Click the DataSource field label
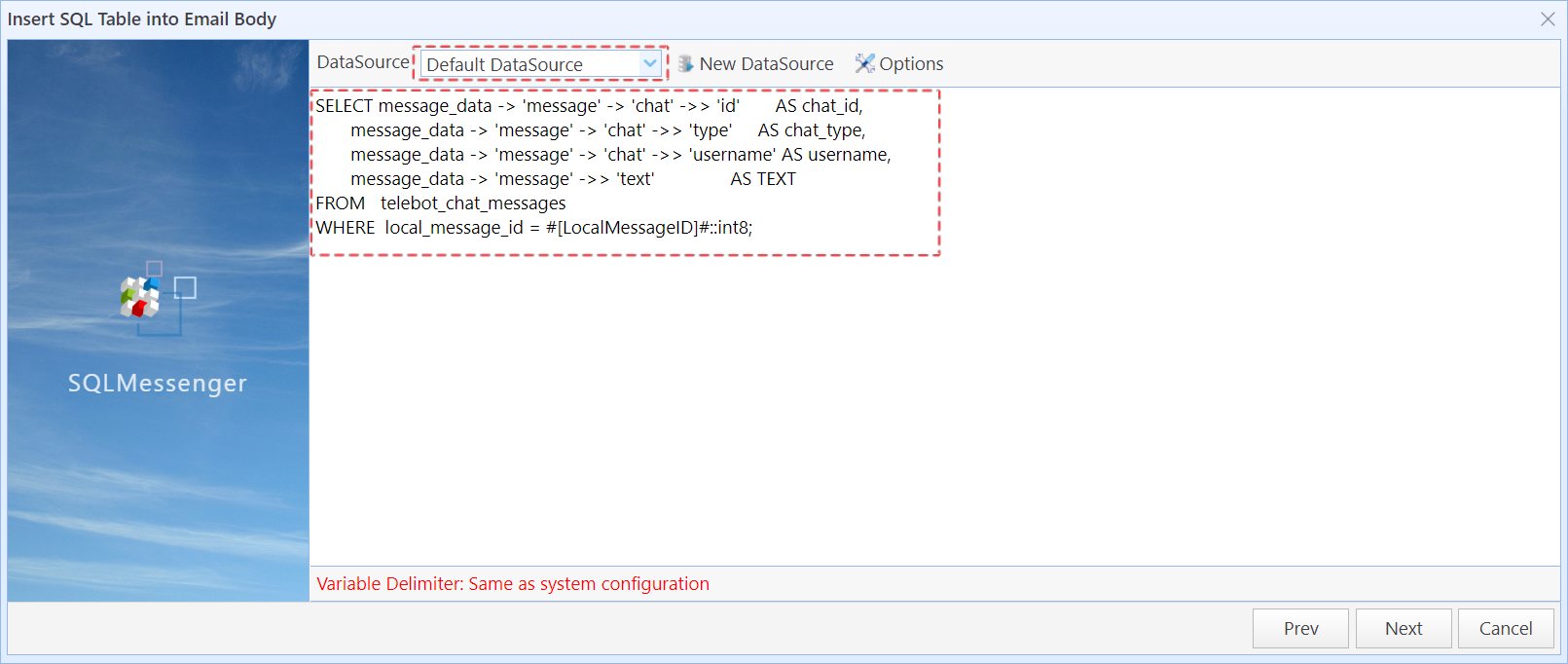The image size is (1568, 664). pyautogui.click(x=363, y=62)
